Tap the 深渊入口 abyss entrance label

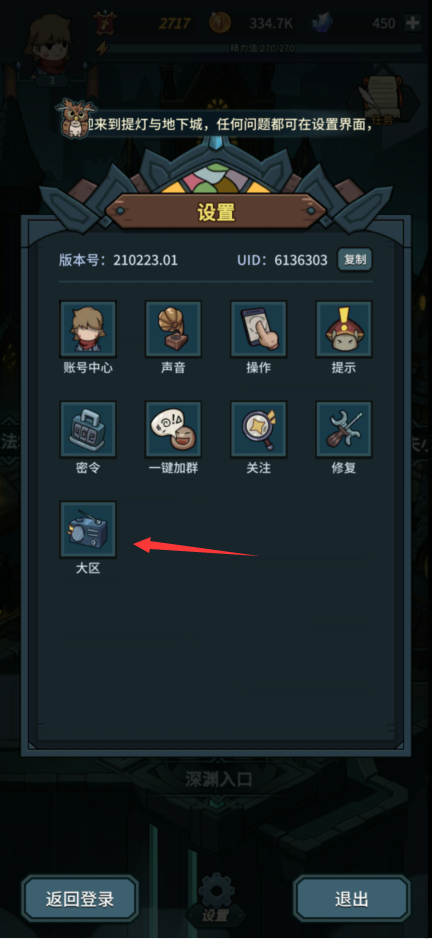[x=218, y=780]
